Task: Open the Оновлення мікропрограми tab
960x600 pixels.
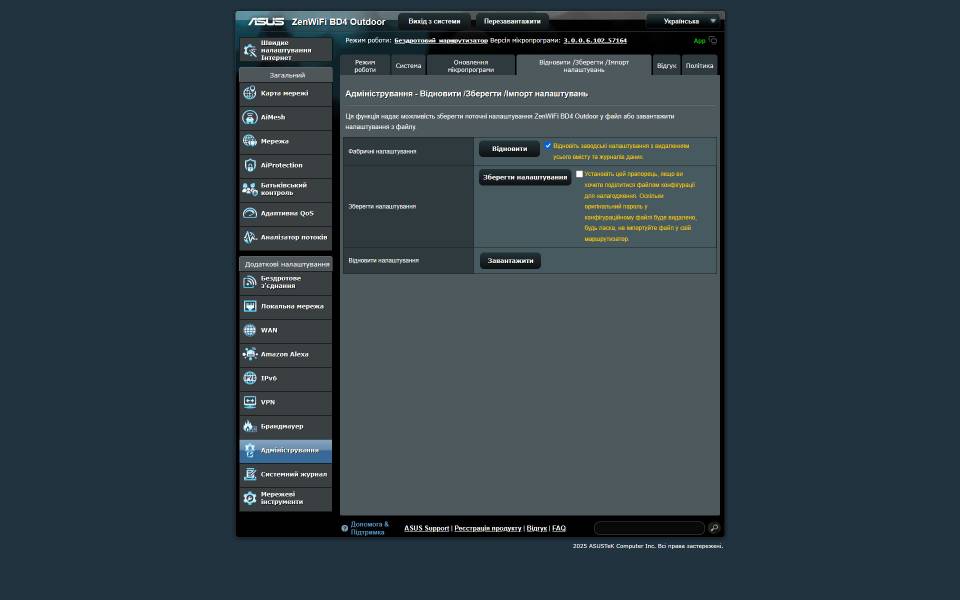Action: pos(470,65)
